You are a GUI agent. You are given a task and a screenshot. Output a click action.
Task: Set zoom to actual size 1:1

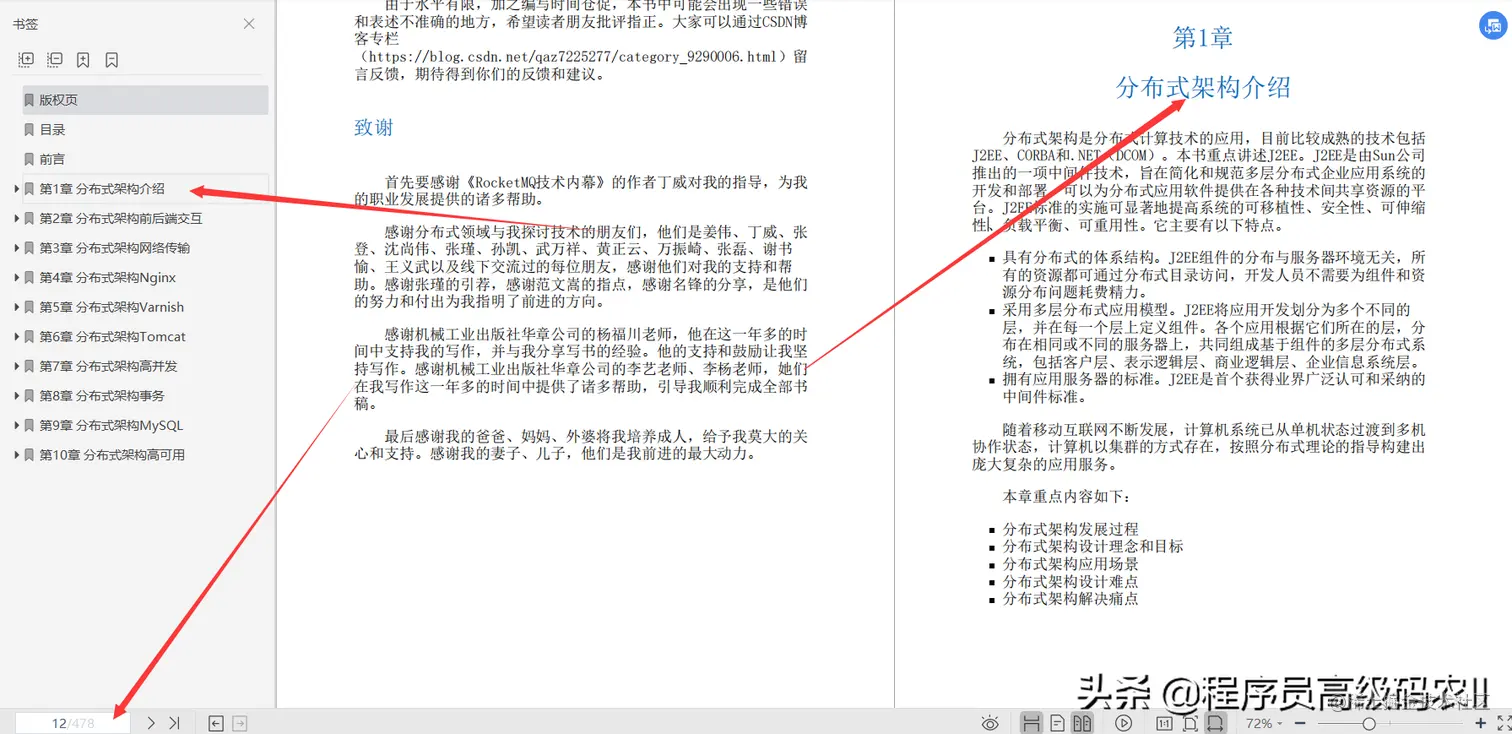coord(1164,723)
